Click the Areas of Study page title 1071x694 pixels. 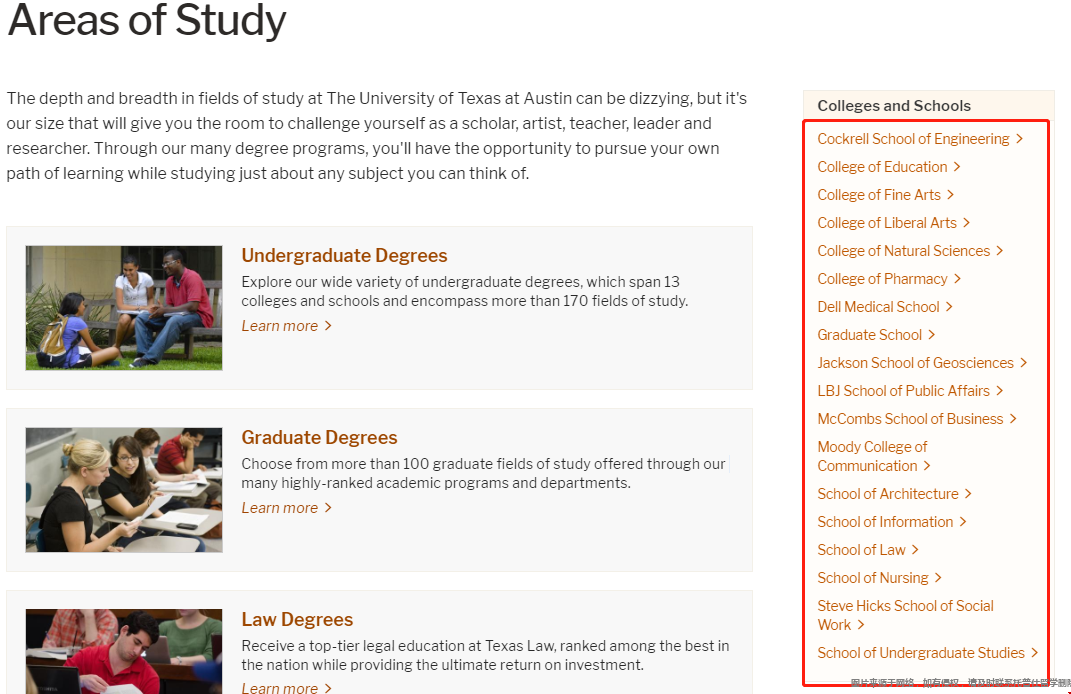click(x=147, y=20)
